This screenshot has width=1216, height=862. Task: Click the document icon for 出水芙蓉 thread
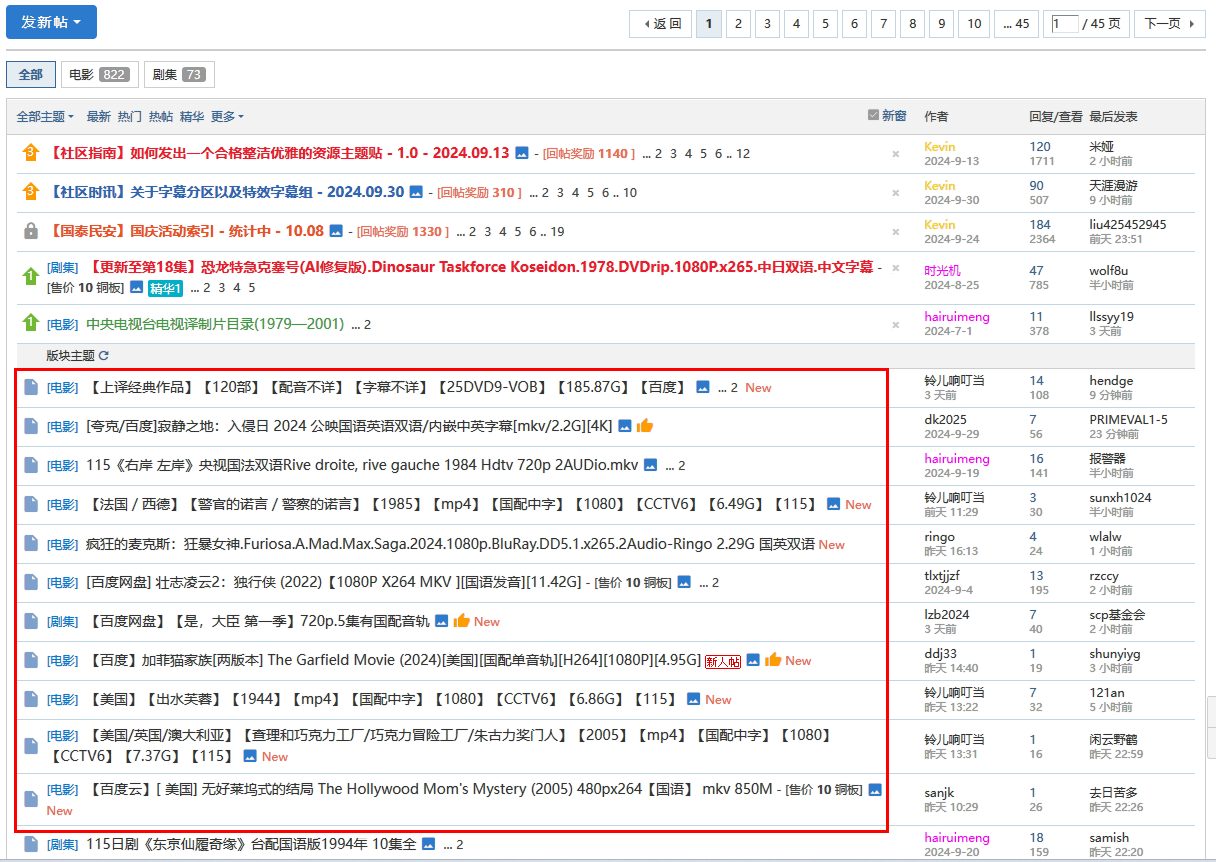pos(31,699)
